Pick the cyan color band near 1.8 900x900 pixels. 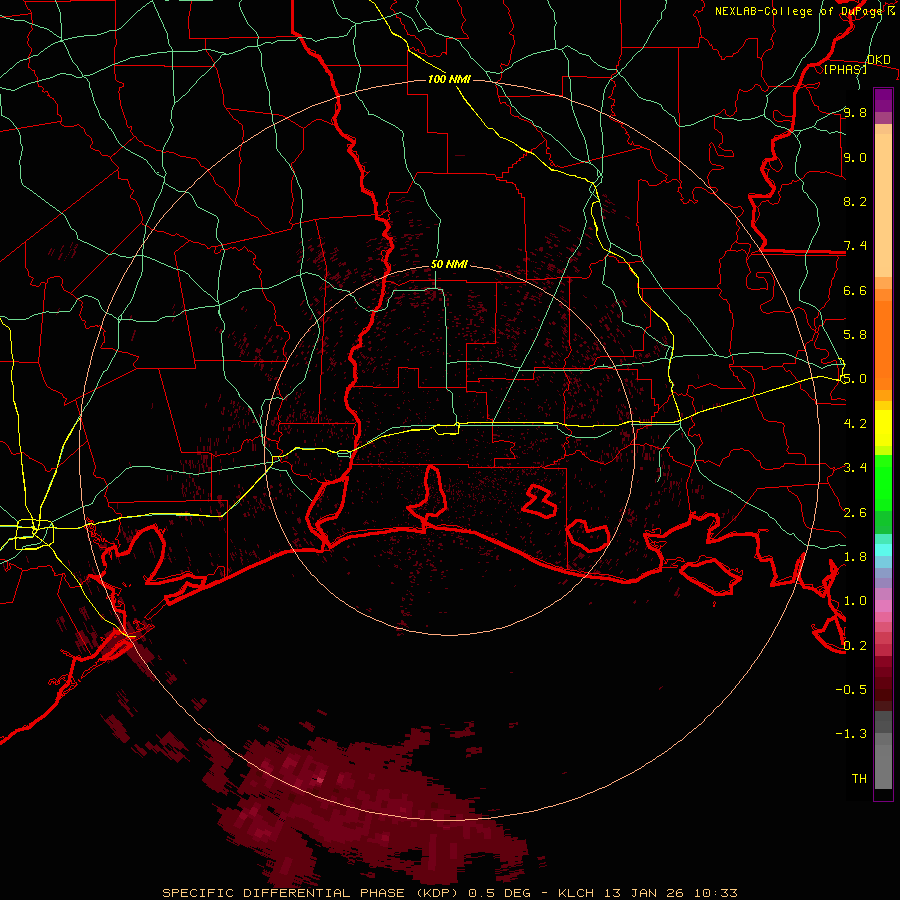pos(883,549)
